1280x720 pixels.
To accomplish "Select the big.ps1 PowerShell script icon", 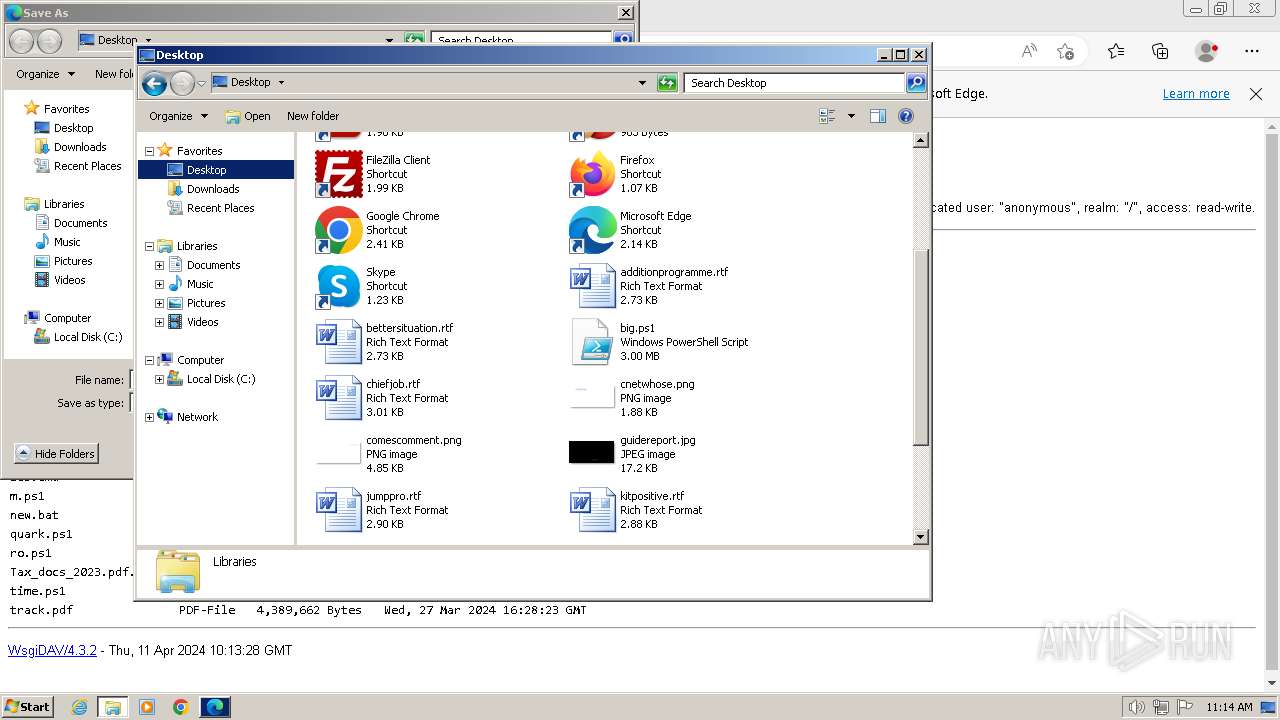I will (592, 342).
